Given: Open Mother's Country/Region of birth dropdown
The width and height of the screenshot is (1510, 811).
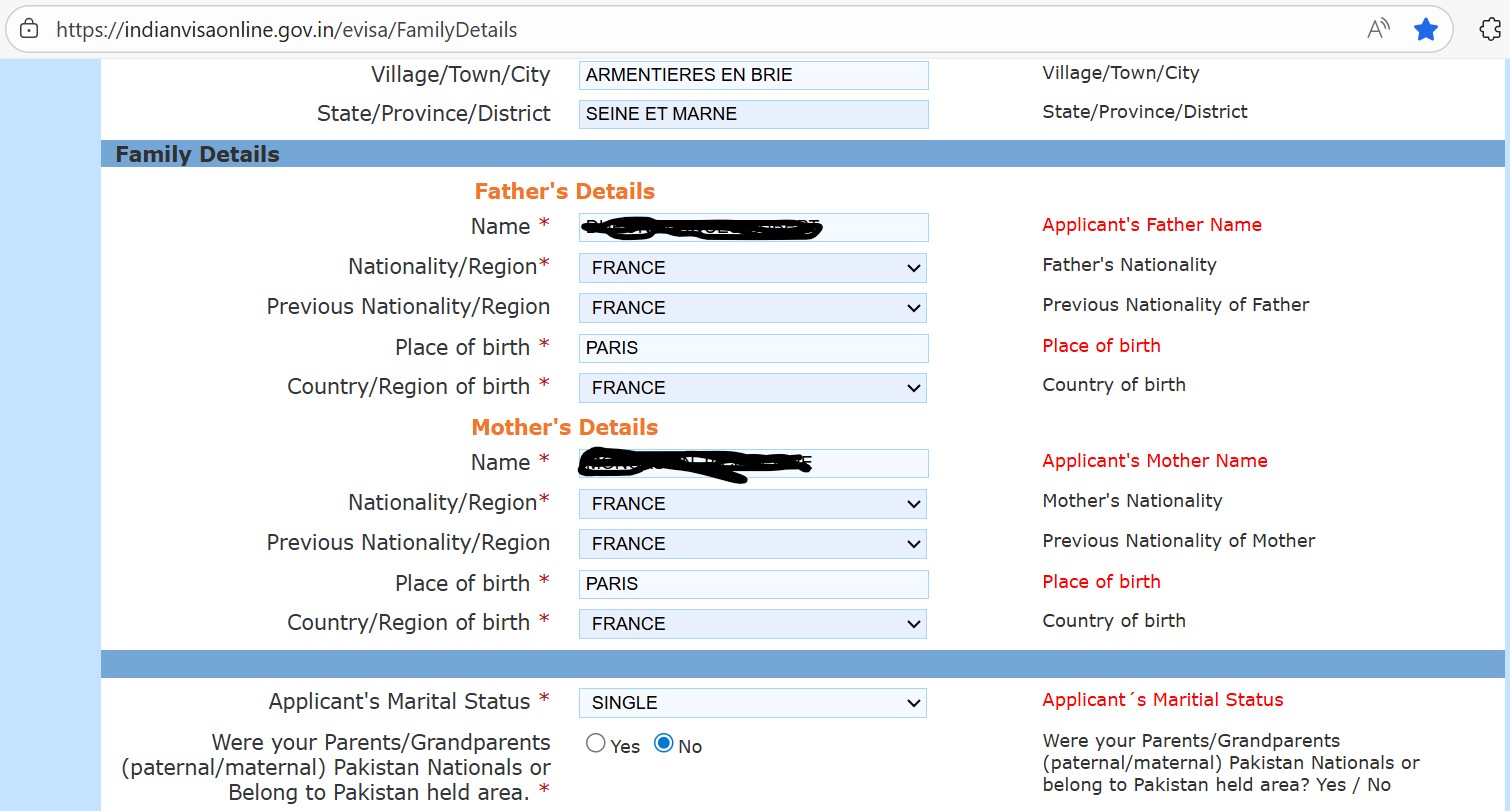Looking at the screenshot, I should point(752,624).
